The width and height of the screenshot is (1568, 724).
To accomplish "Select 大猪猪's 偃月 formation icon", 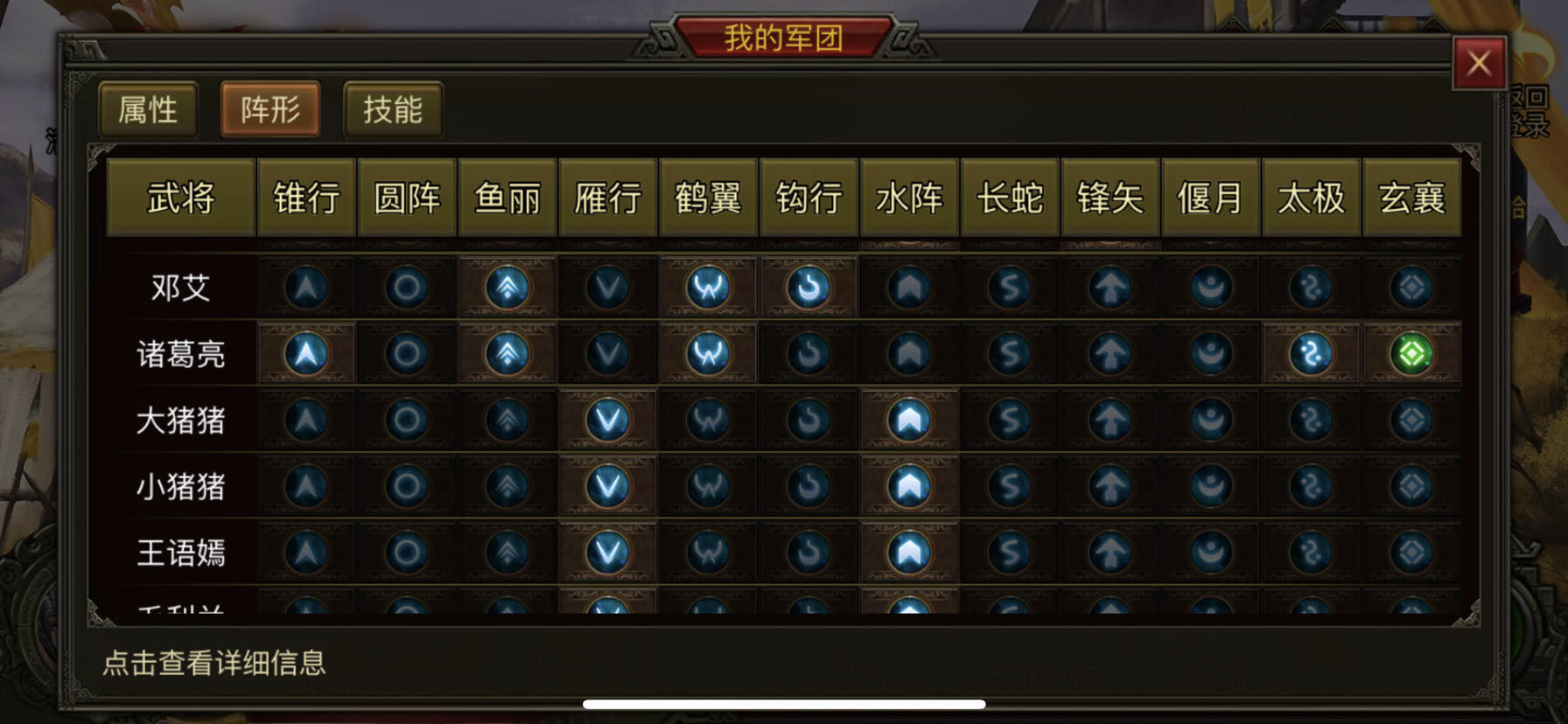I will 1211,421.
